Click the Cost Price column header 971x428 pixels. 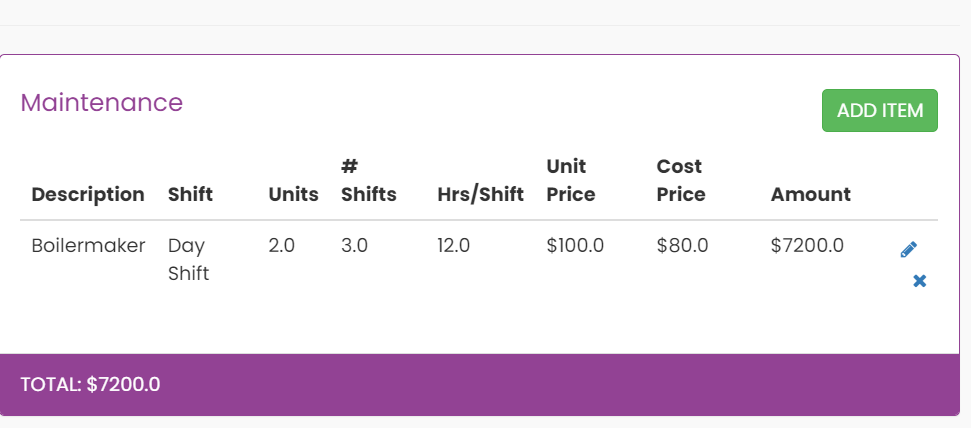[x=681, y=180]
